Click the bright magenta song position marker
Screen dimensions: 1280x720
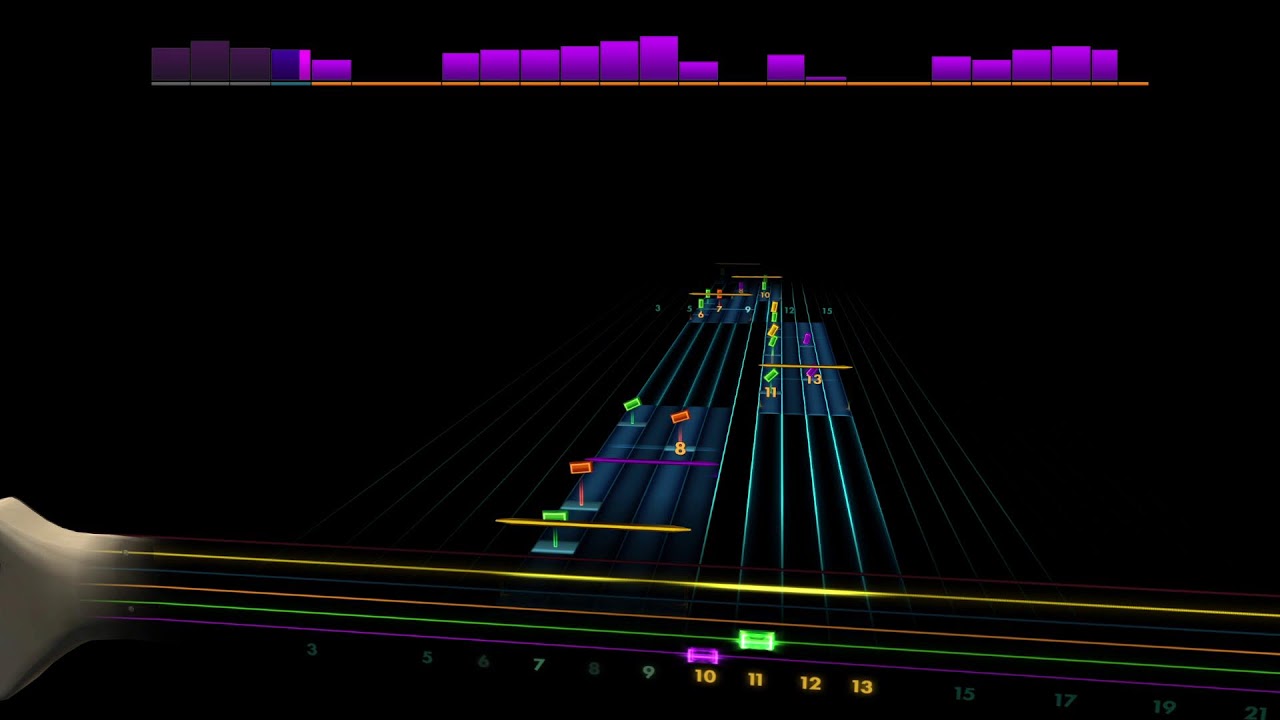click(305, 65)
